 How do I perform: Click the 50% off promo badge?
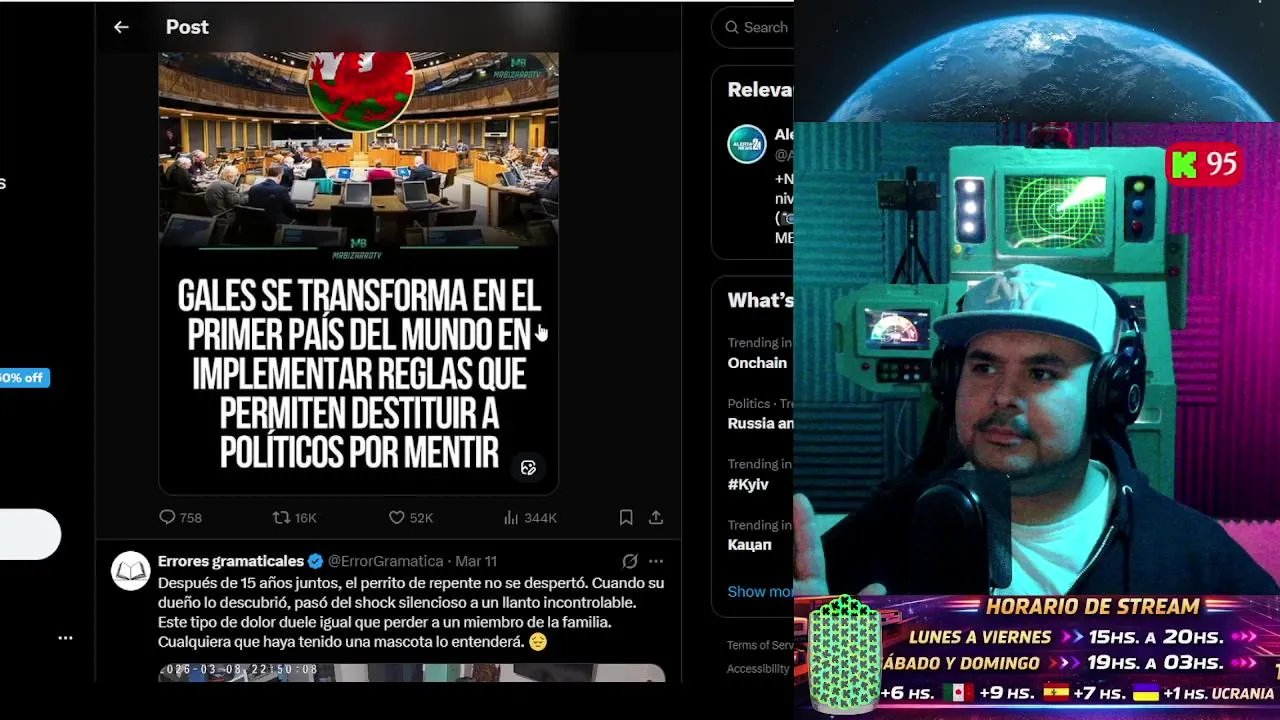pos(24,377)
